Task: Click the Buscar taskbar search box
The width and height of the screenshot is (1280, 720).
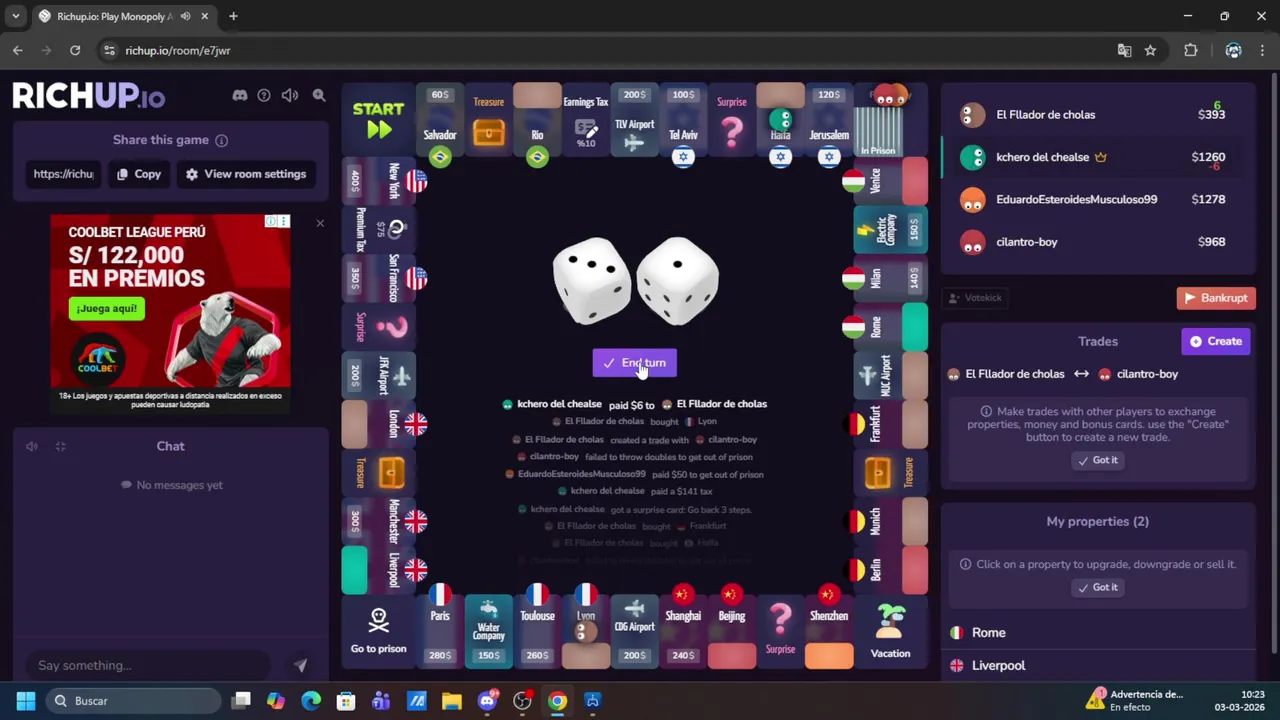Action: pos(134,701)
